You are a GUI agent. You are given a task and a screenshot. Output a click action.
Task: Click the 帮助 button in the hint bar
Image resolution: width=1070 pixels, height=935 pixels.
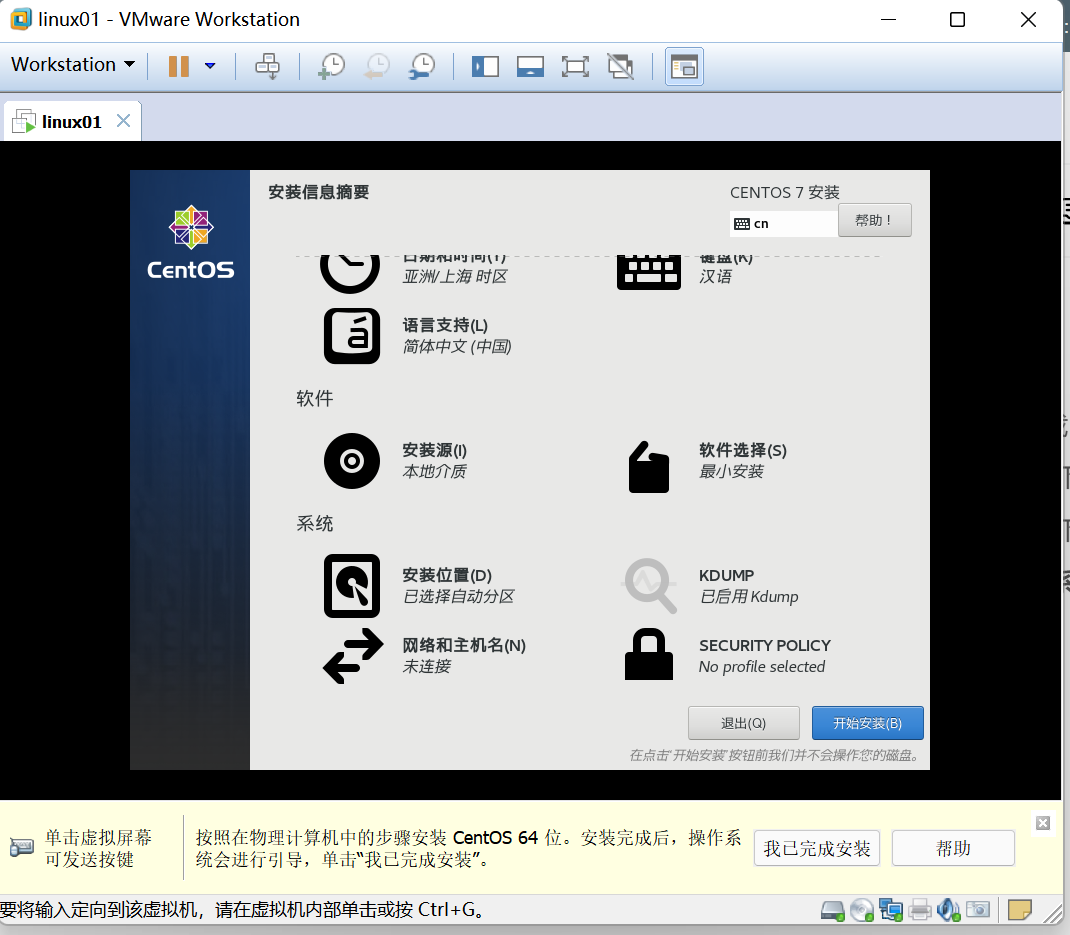(x=953, y=848)
